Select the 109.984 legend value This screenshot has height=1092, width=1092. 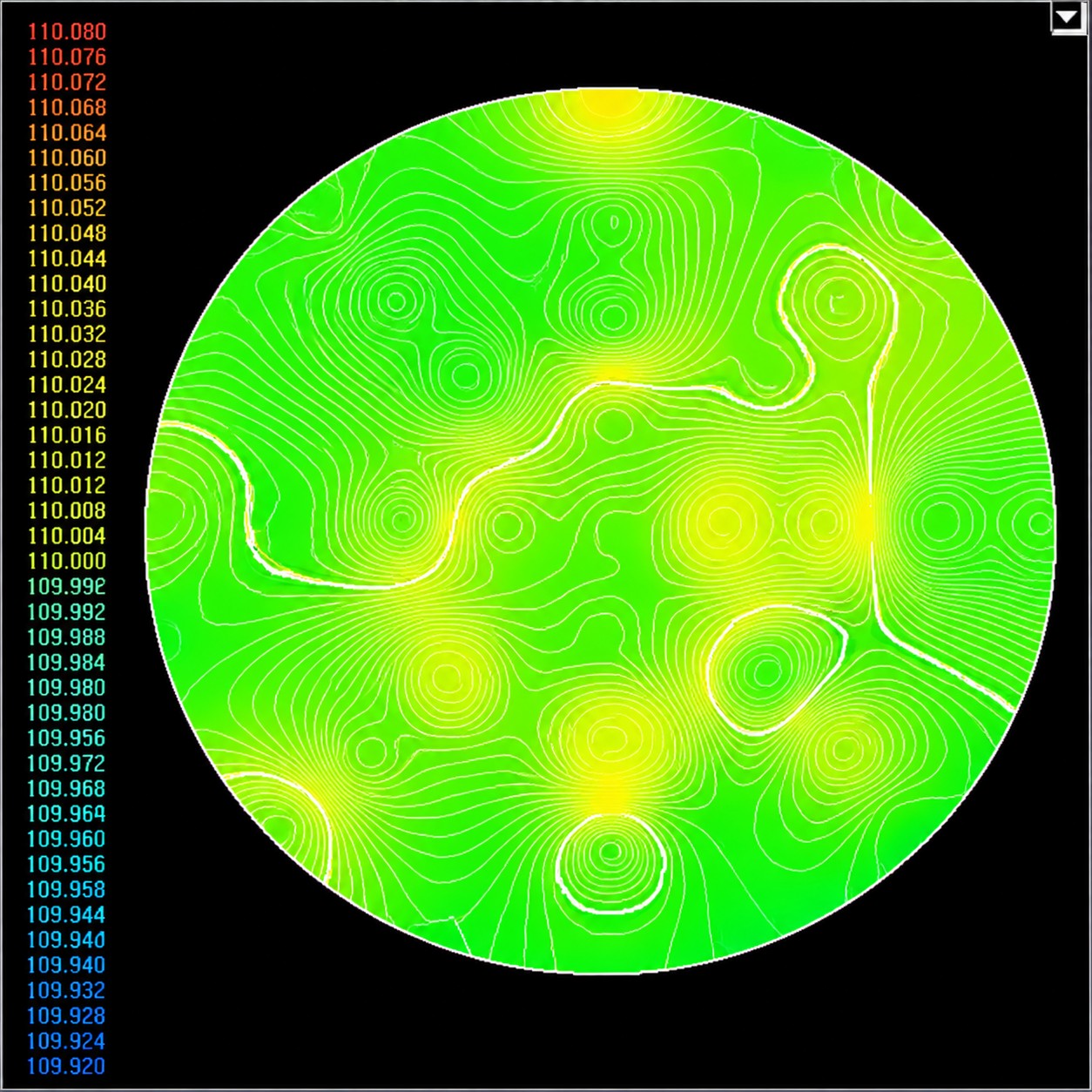coord(67,663)
